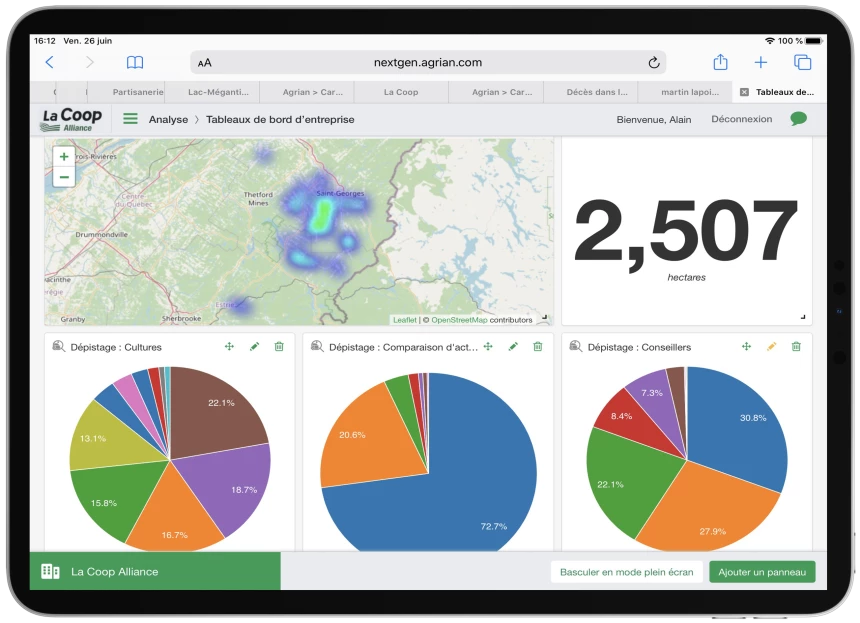Click Basculer en mode plein écran
Screen dimensions: 860x623
pos(626,572)
